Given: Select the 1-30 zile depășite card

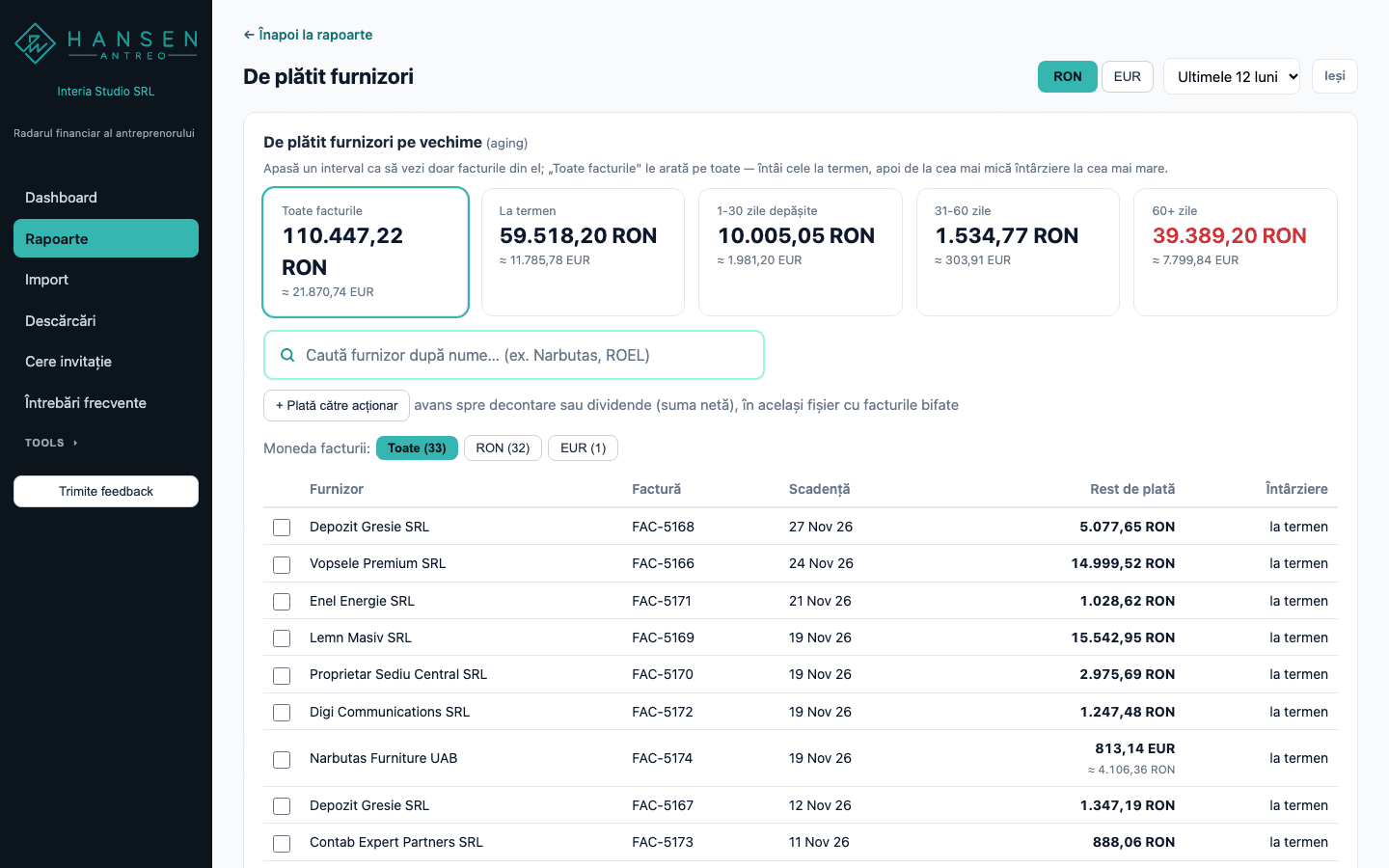Looking at the screenshot, I should coord(801,252).
